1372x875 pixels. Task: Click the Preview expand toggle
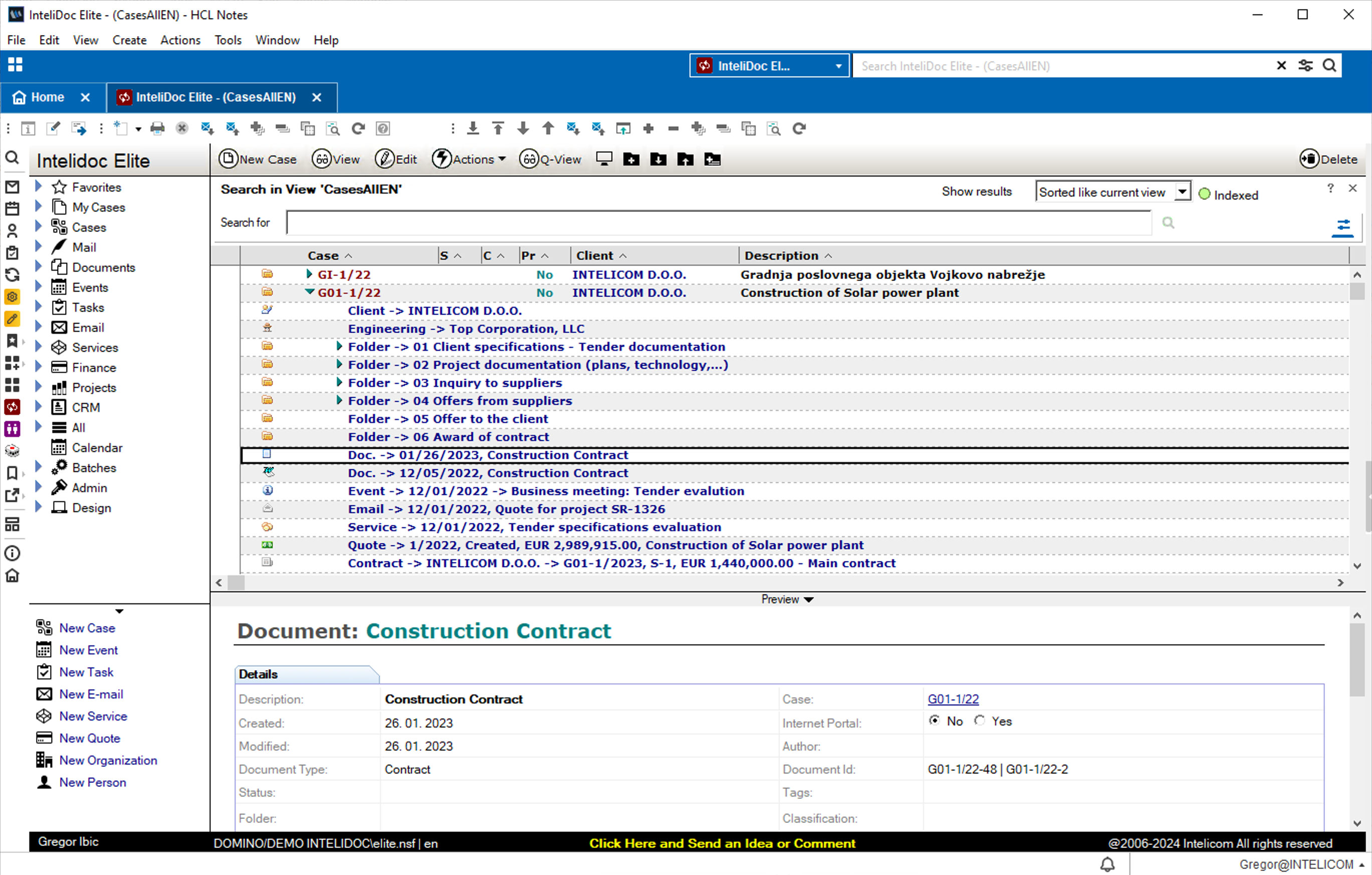788,599
